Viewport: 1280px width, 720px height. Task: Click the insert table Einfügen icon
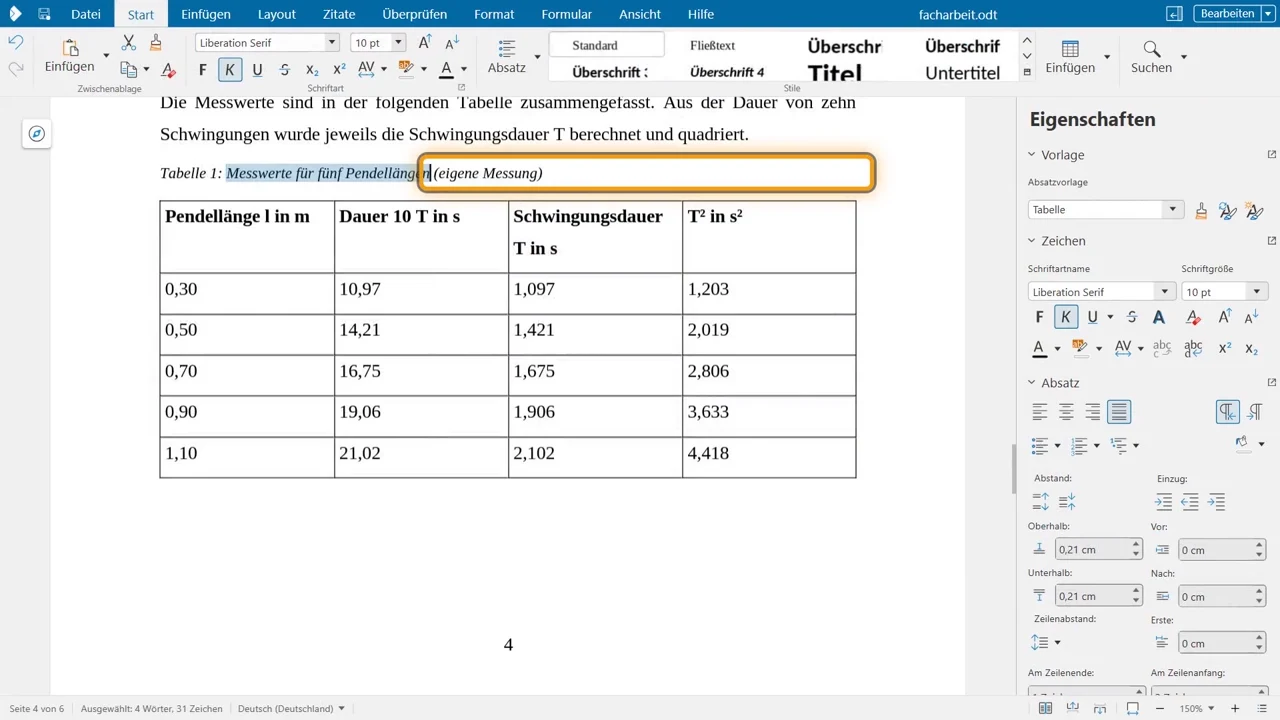1070,57
